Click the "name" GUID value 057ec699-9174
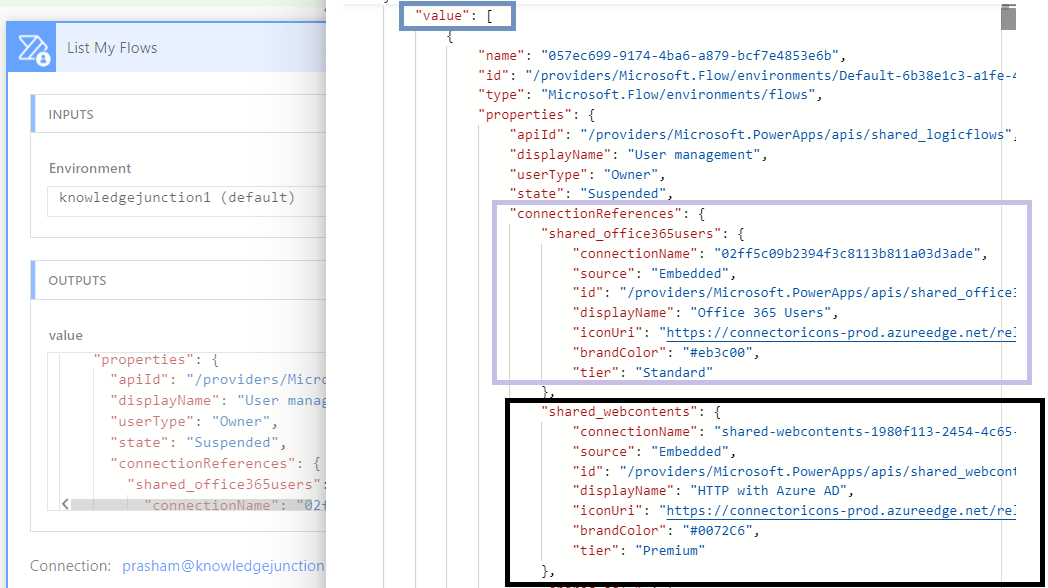This screenshot has height=588, width=1048. [x=689, y=55]
